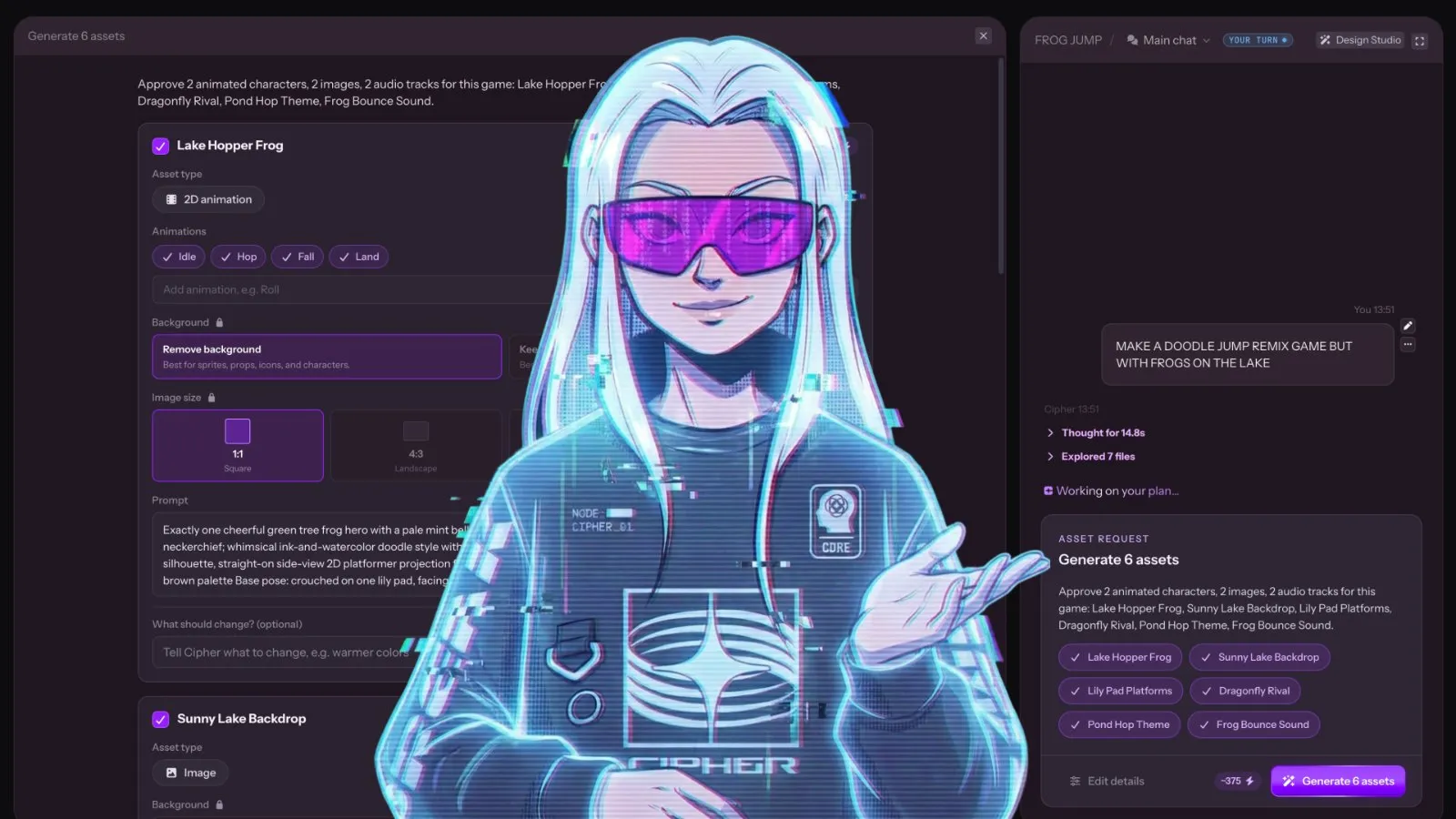Image resolution: width=1456 pixels, height=819 pixels.
Task: Toggle the Land animation chip
Action: coord(359,257)
